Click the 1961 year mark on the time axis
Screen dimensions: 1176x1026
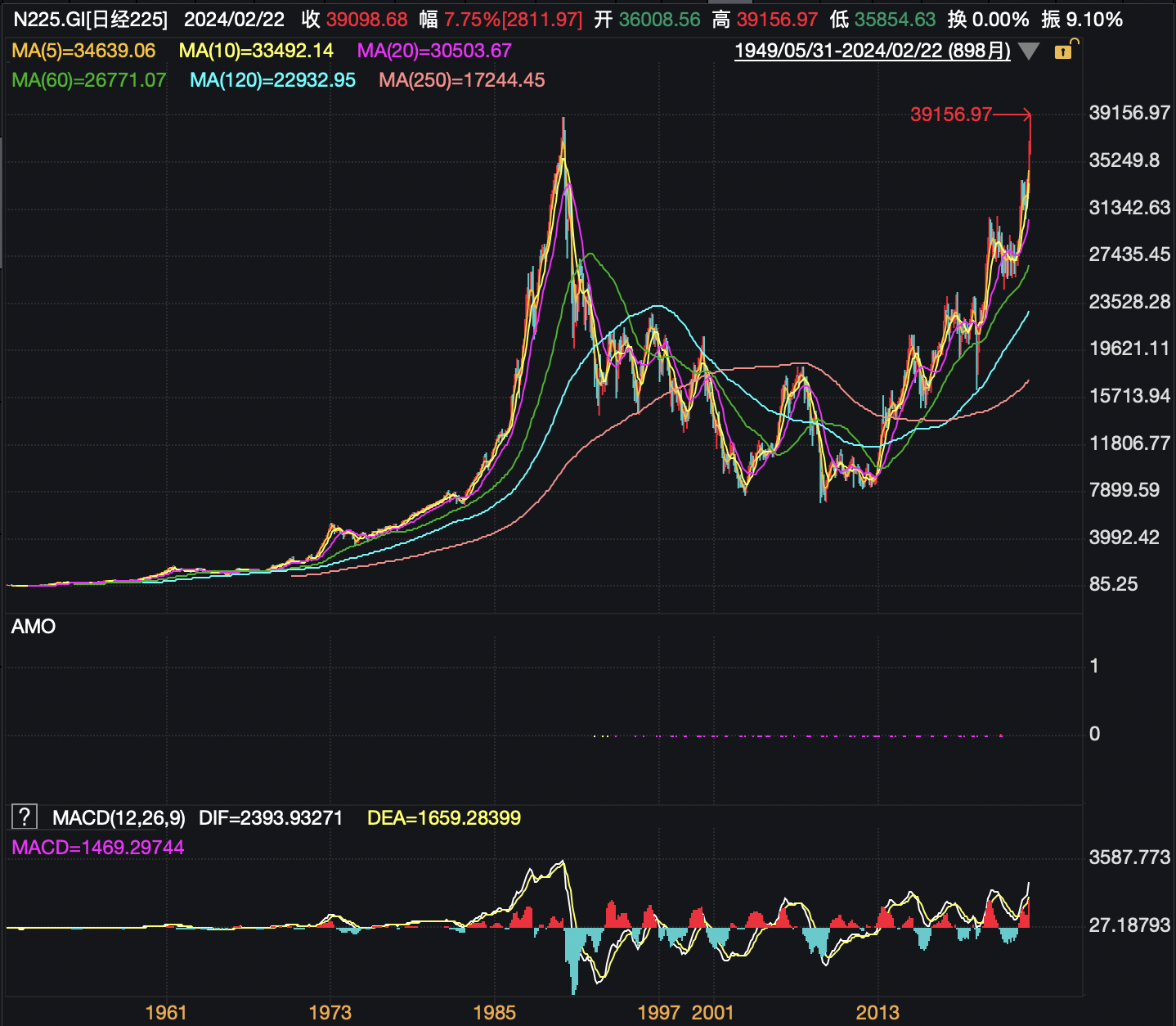[166, 1013]
